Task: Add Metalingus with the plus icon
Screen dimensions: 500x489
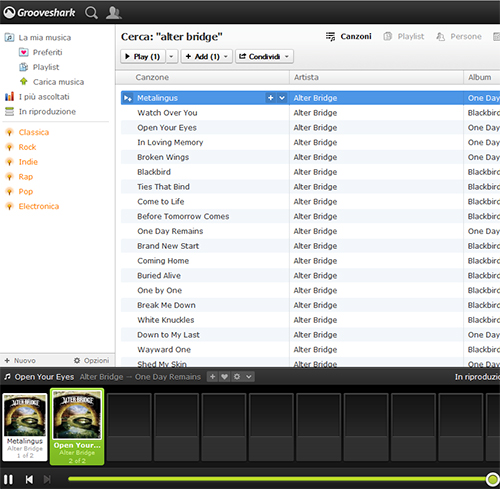Action: 271,98
